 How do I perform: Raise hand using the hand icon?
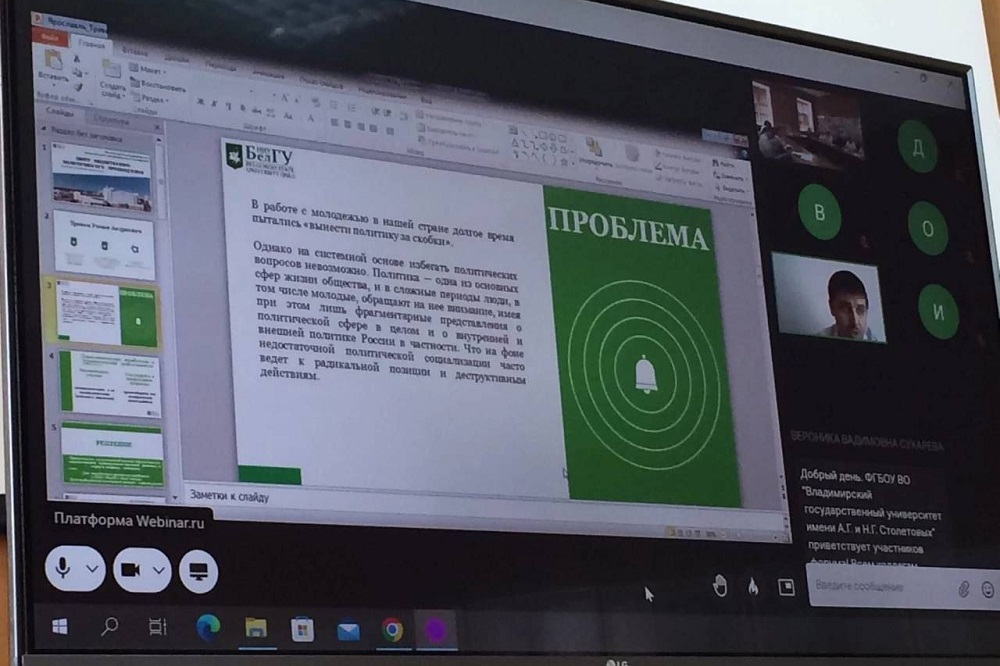click(719, 587)
